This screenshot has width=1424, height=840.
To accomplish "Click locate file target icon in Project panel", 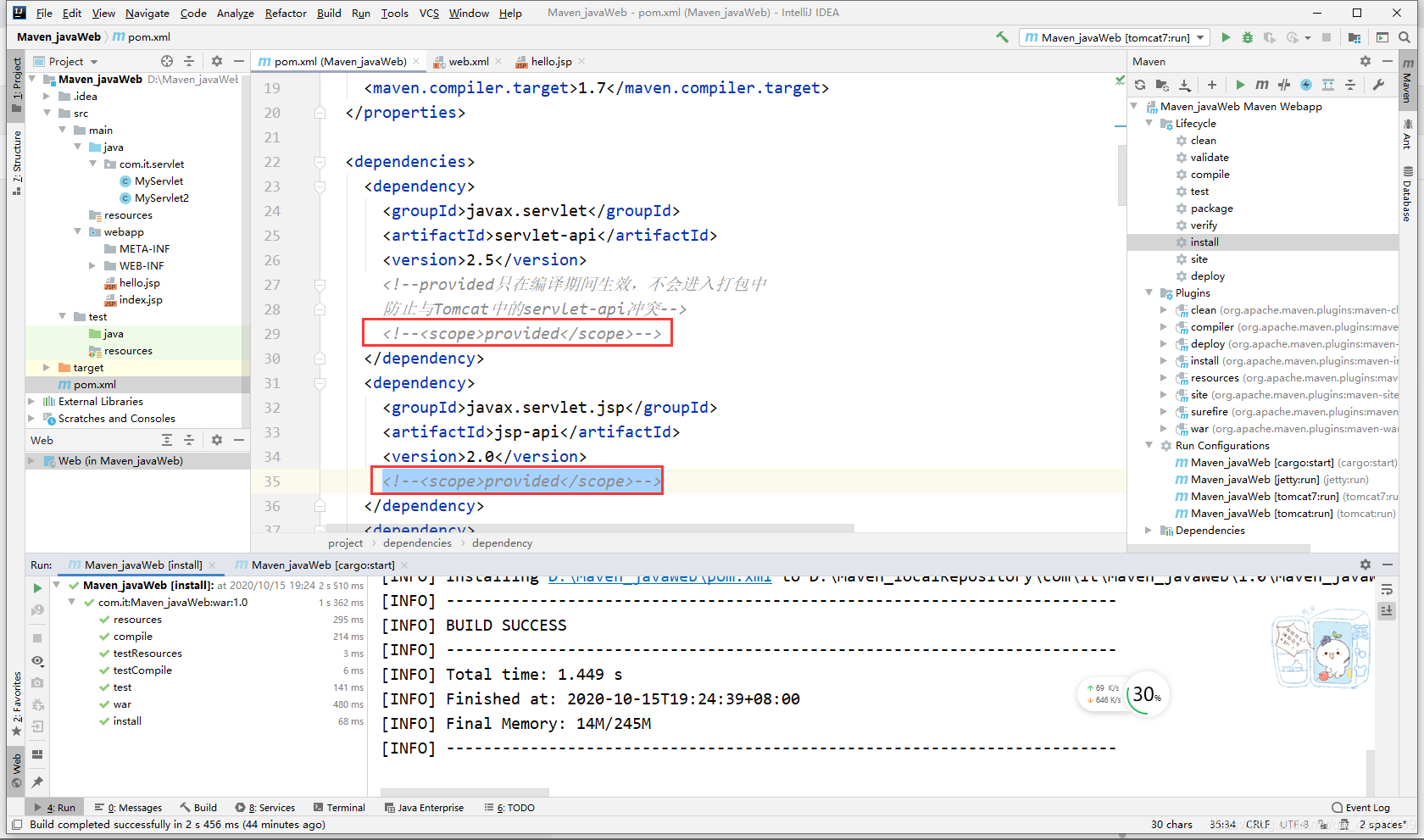I will (x=167, y=61).
